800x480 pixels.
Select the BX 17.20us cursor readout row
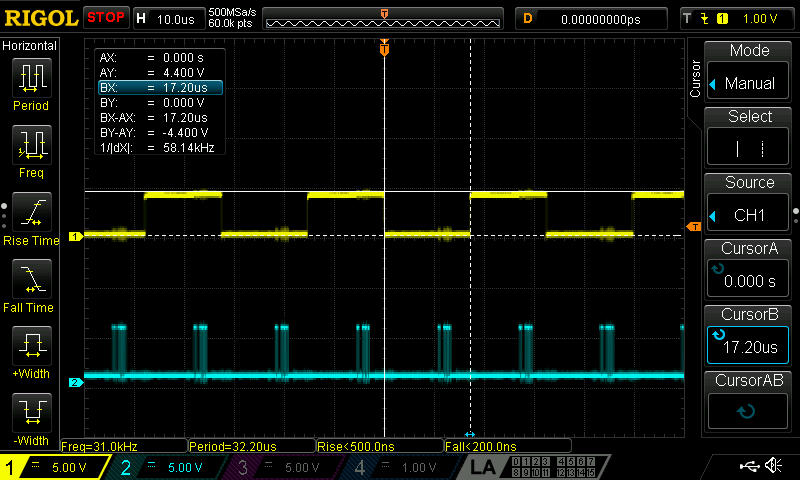160,88
